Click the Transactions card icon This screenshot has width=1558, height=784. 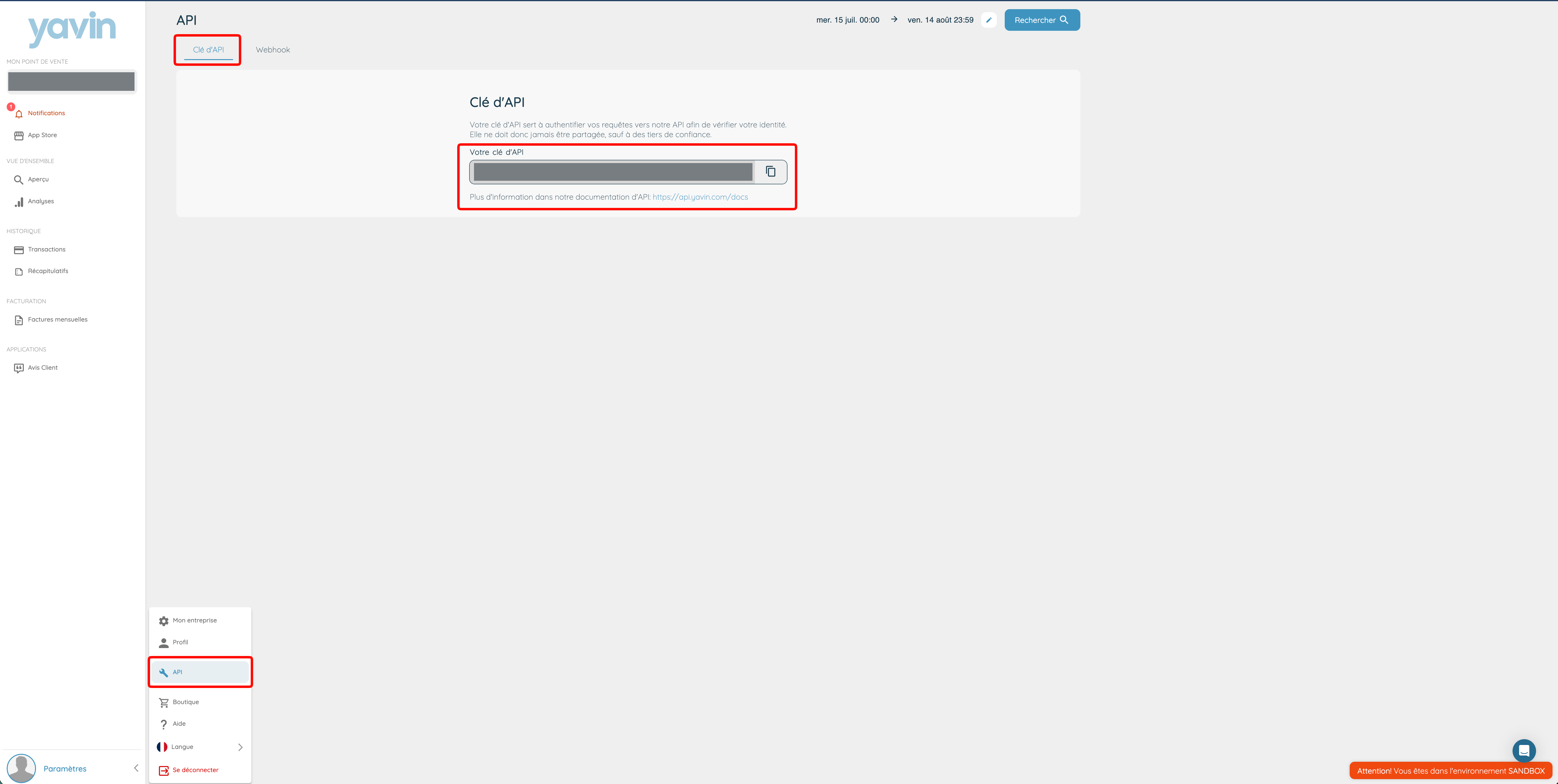click(x=19, y=250)
